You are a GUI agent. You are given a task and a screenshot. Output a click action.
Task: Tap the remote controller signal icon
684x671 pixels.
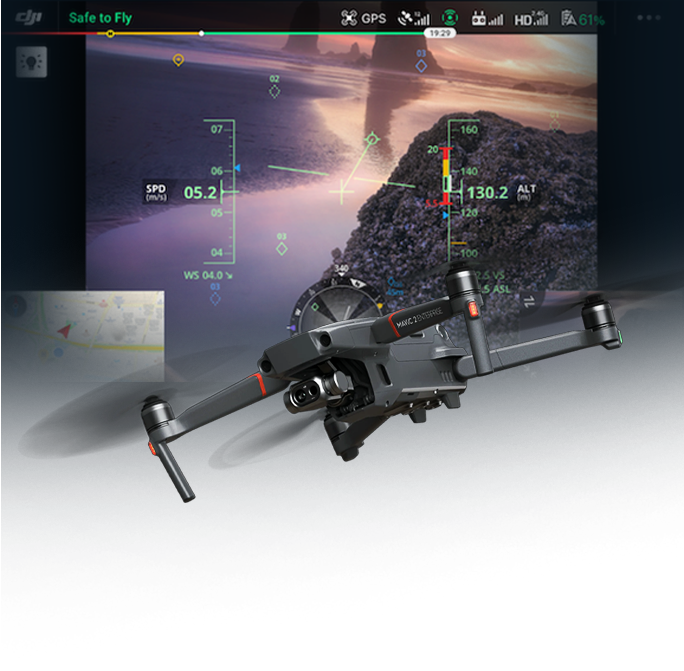[x=487, y=18]
